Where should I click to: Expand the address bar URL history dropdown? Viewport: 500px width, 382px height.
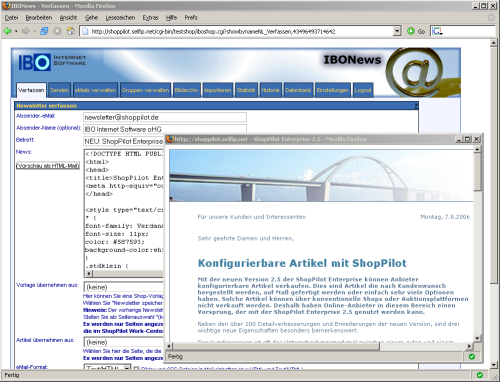[397, 31]
